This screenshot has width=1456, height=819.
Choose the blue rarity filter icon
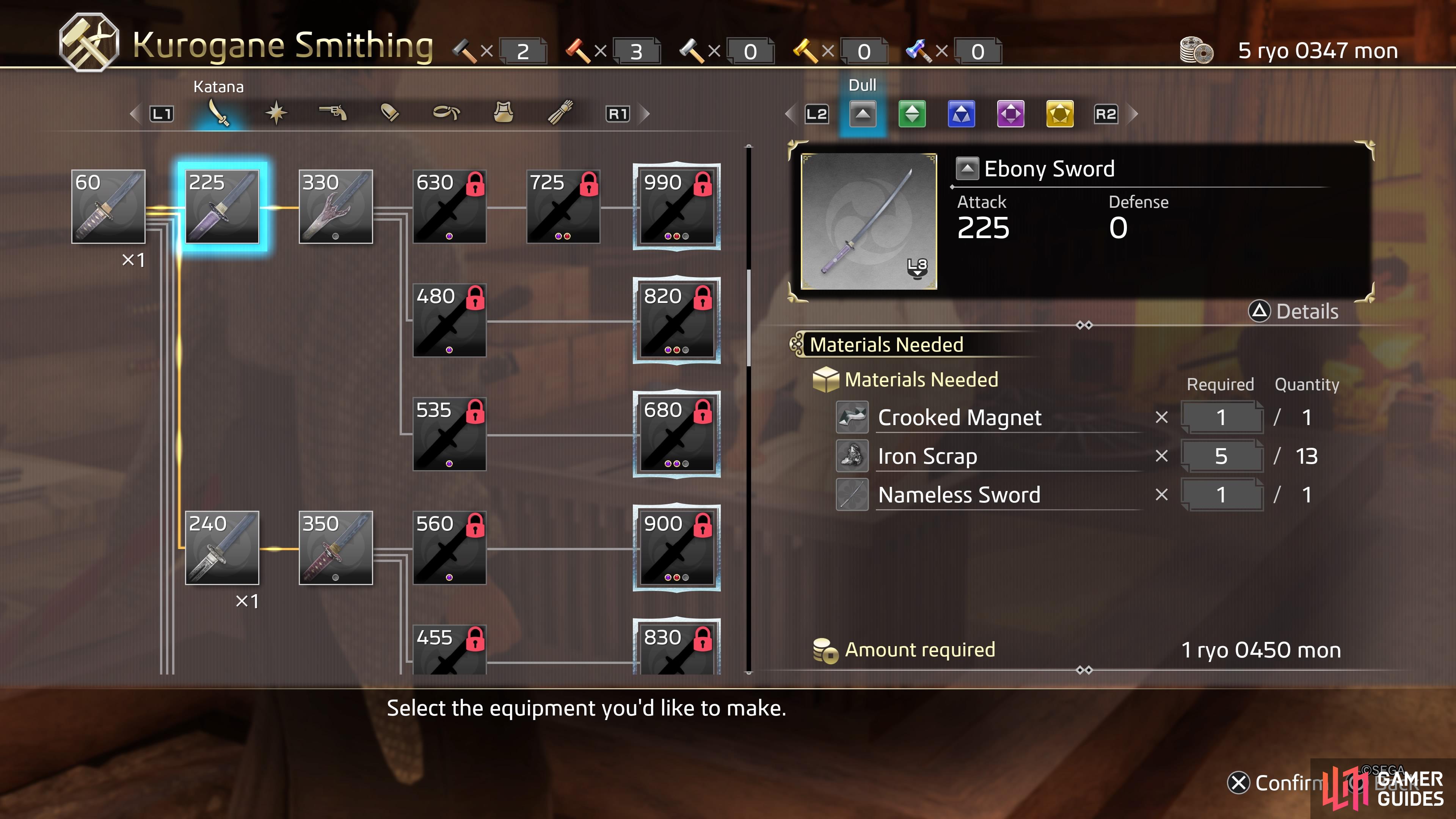coord(962,114)
